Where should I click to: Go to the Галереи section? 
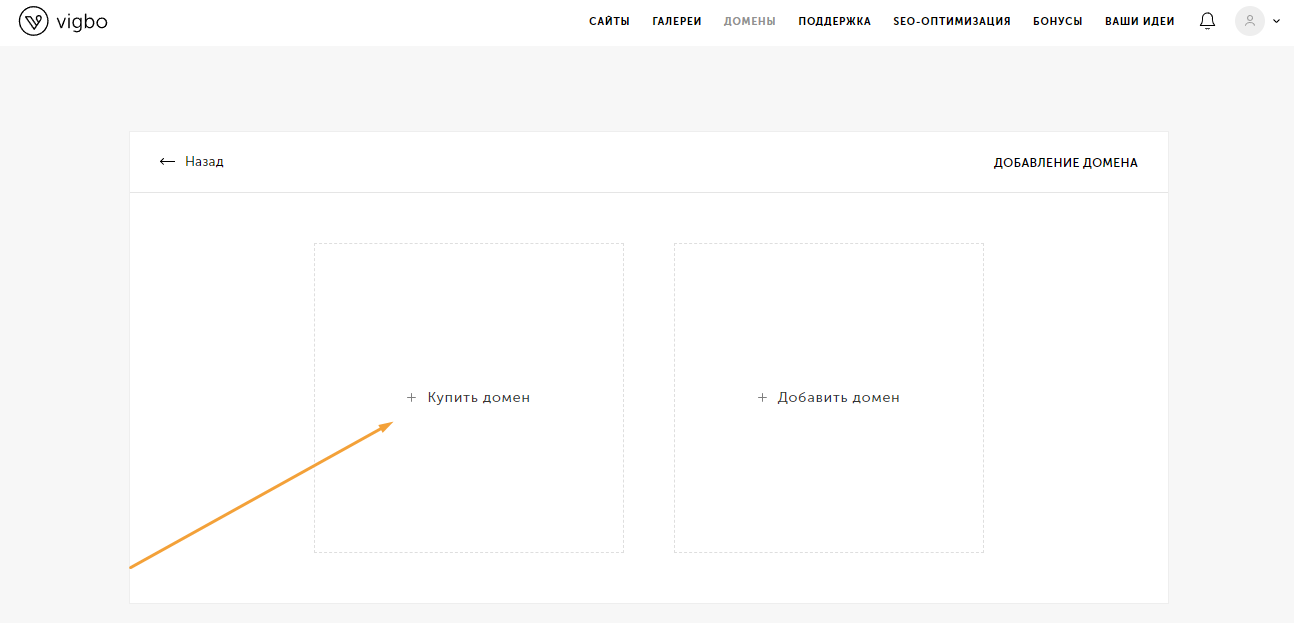click(676, 21)
